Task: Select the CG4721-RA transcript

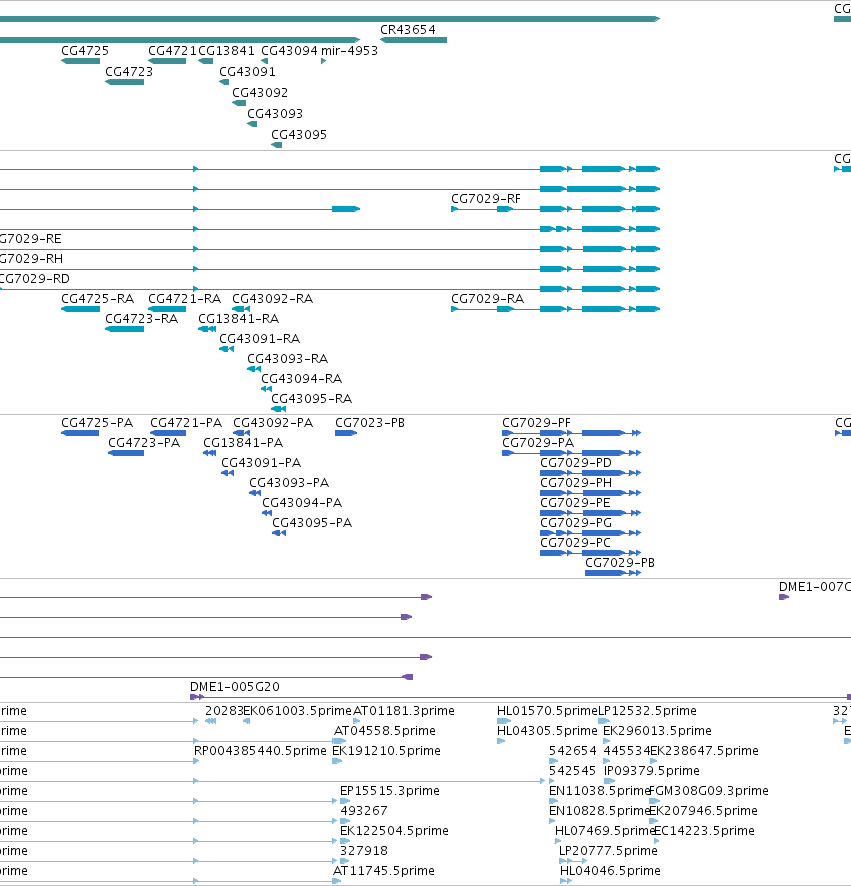Action: (167, 309)
